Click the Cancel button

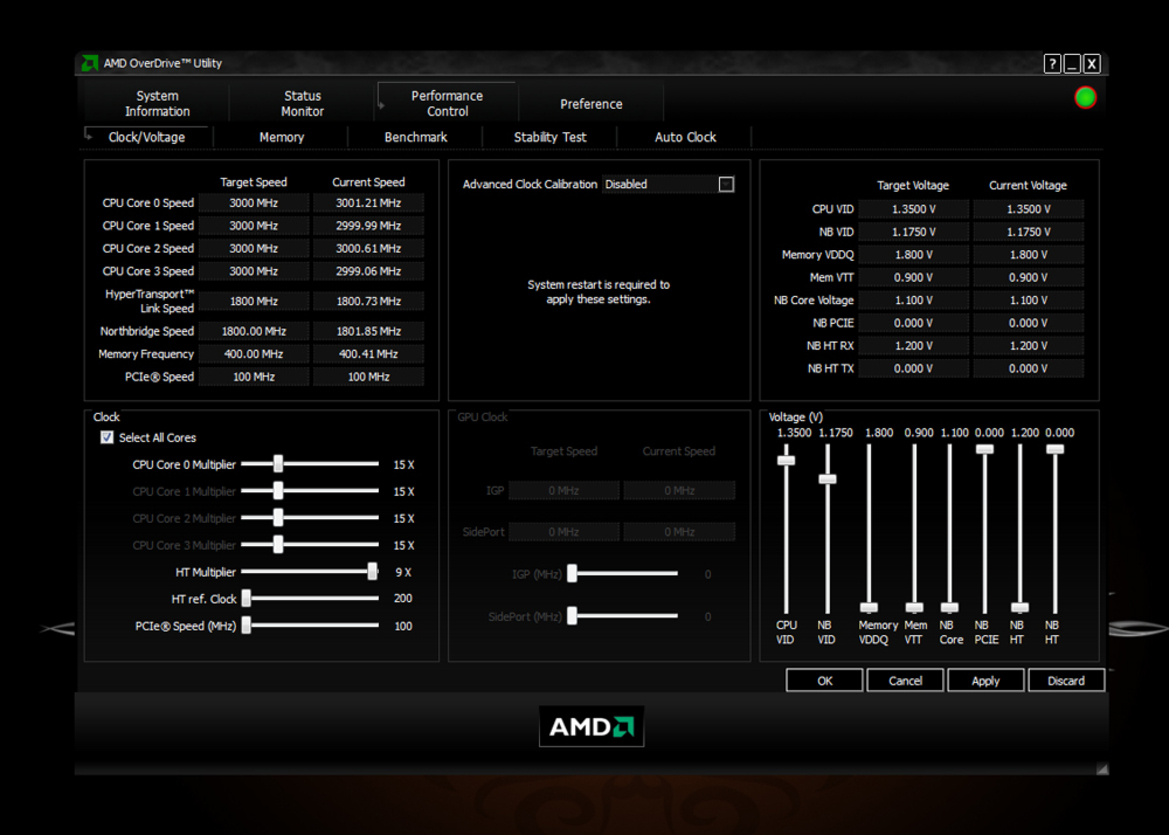[905, 681]
